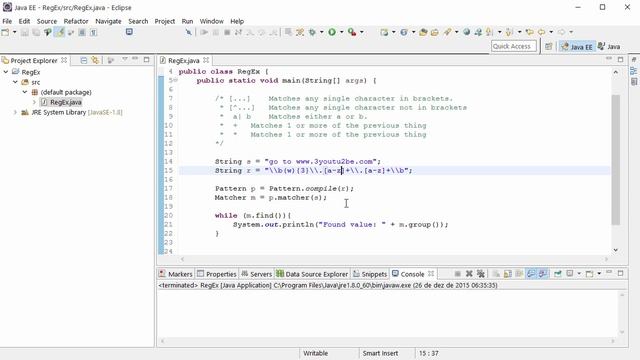Click Collapse All in Project Explorer
The width and height of the screenshot is (640, 360).
point(84,60)
